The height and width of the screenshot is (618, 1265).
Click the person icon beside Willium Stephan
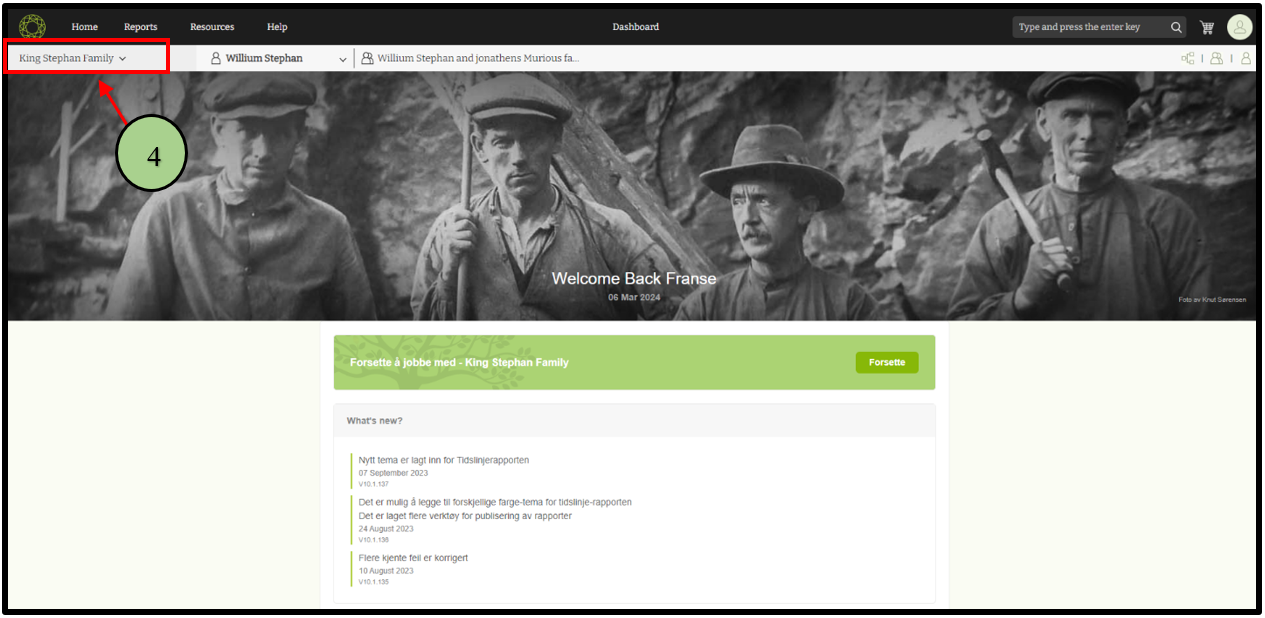click(215, 59)
